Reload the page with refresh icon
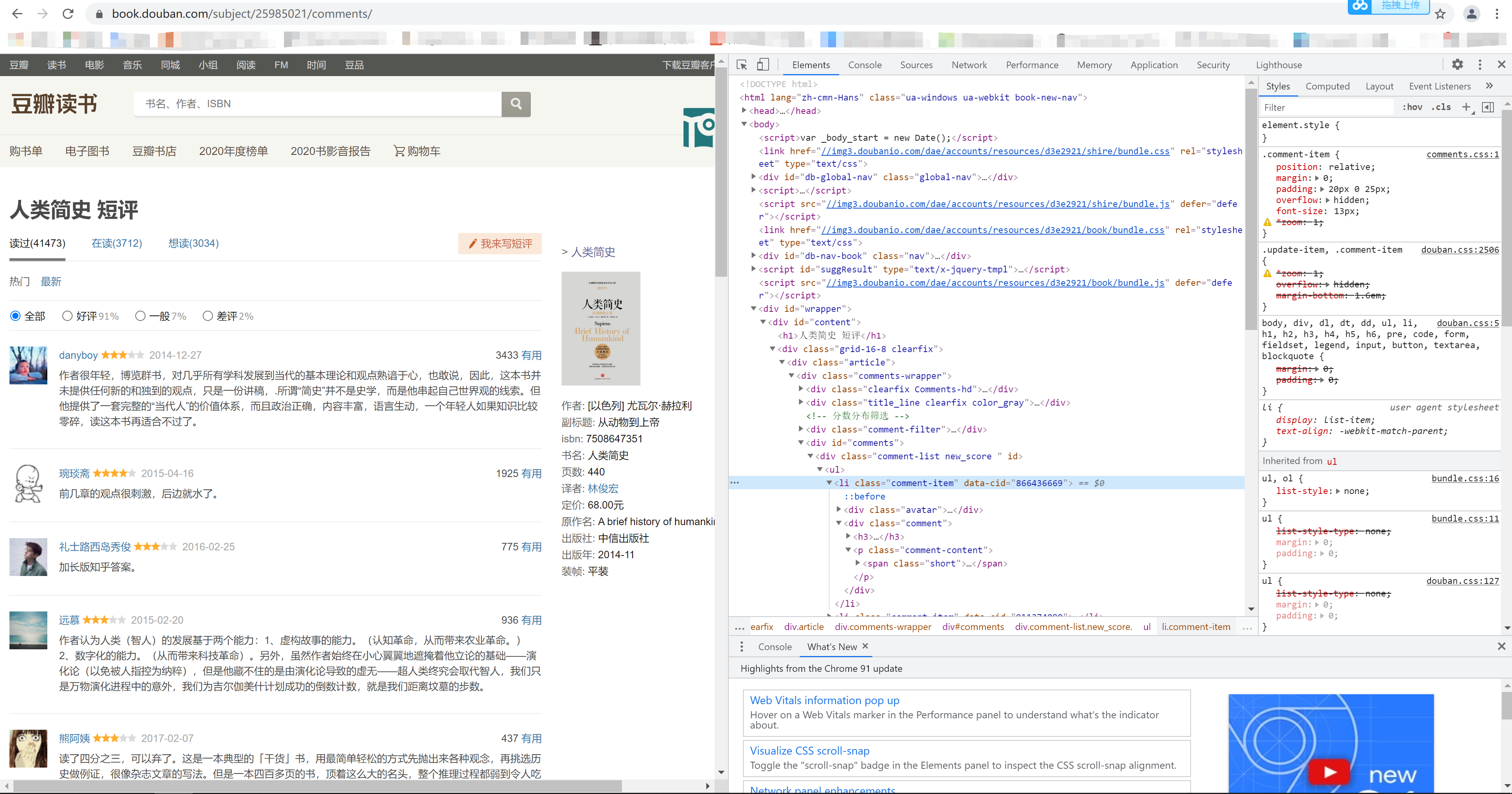The image size is (1512, 794). (x=68, y=13)
